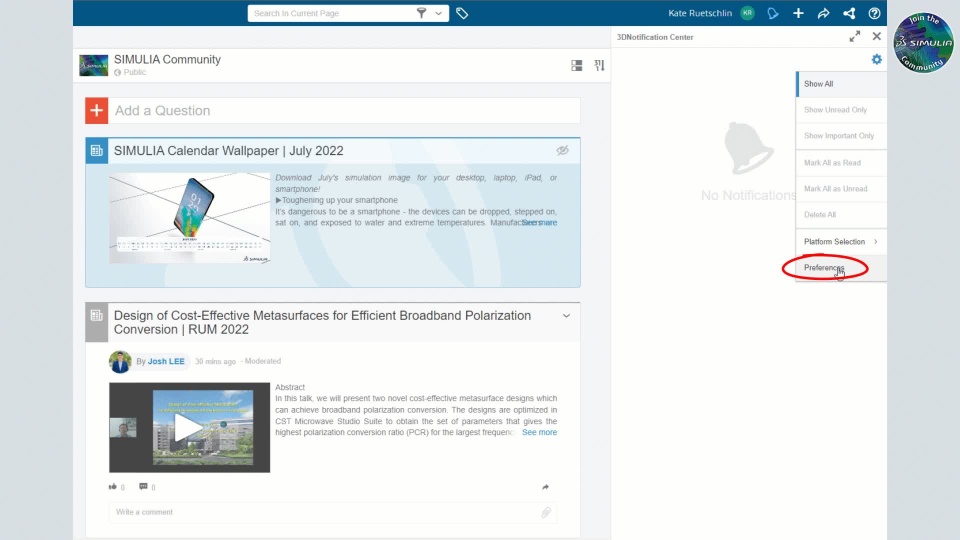
Task: Close the 3DNotification Center panel
Action: pyautogui.click(x=877, y=36)
